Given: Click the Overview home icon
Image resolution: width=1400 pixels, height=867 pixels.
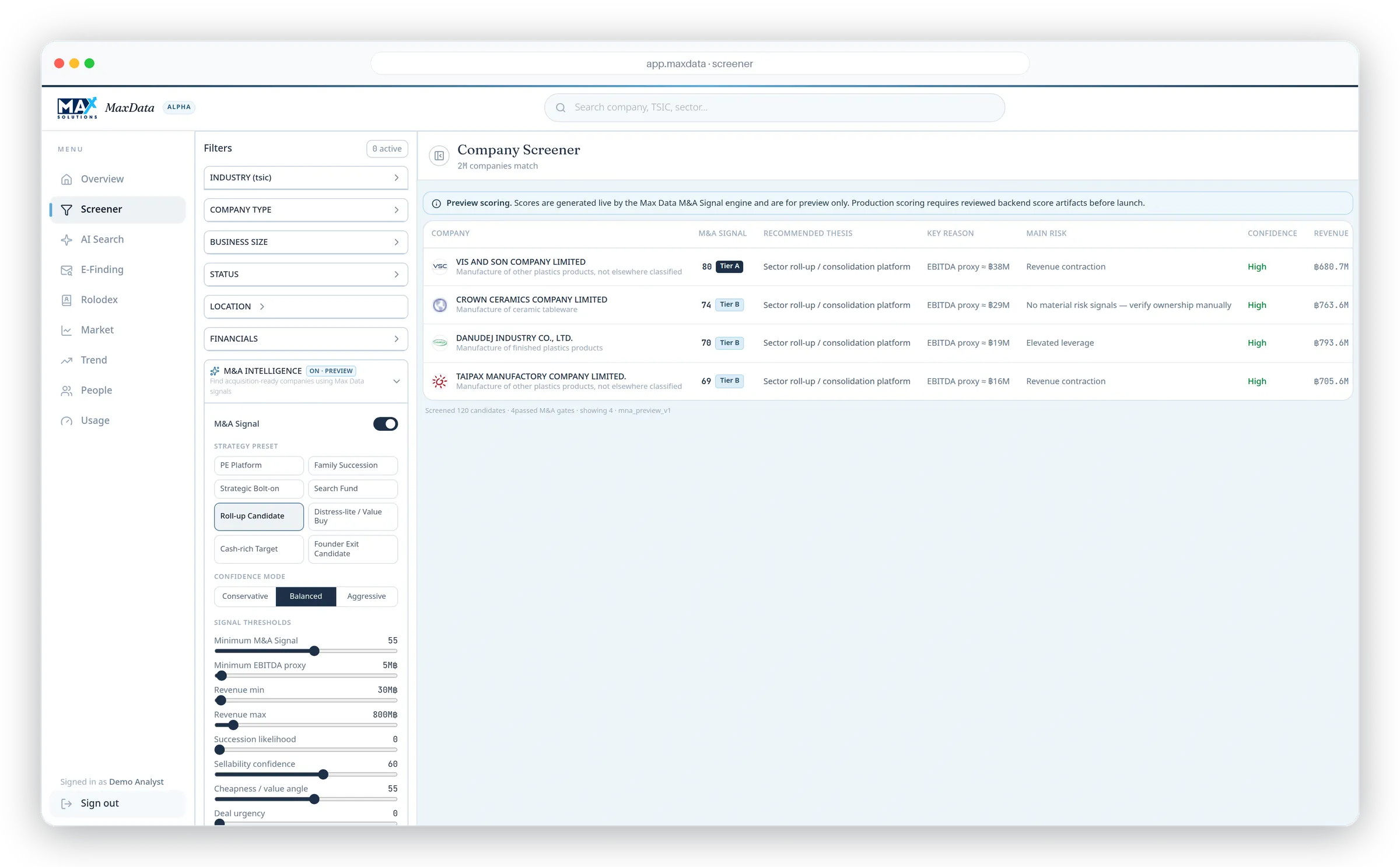Looking at the screenshot, I should coord(66,179).
